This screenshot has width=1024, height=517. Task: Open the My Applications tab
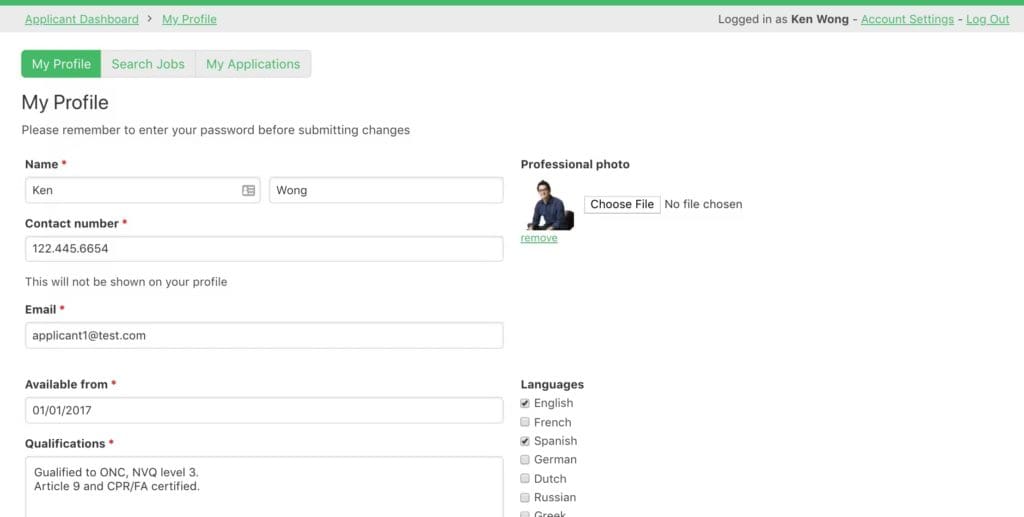pyautogui.click(x=253, y=64)
